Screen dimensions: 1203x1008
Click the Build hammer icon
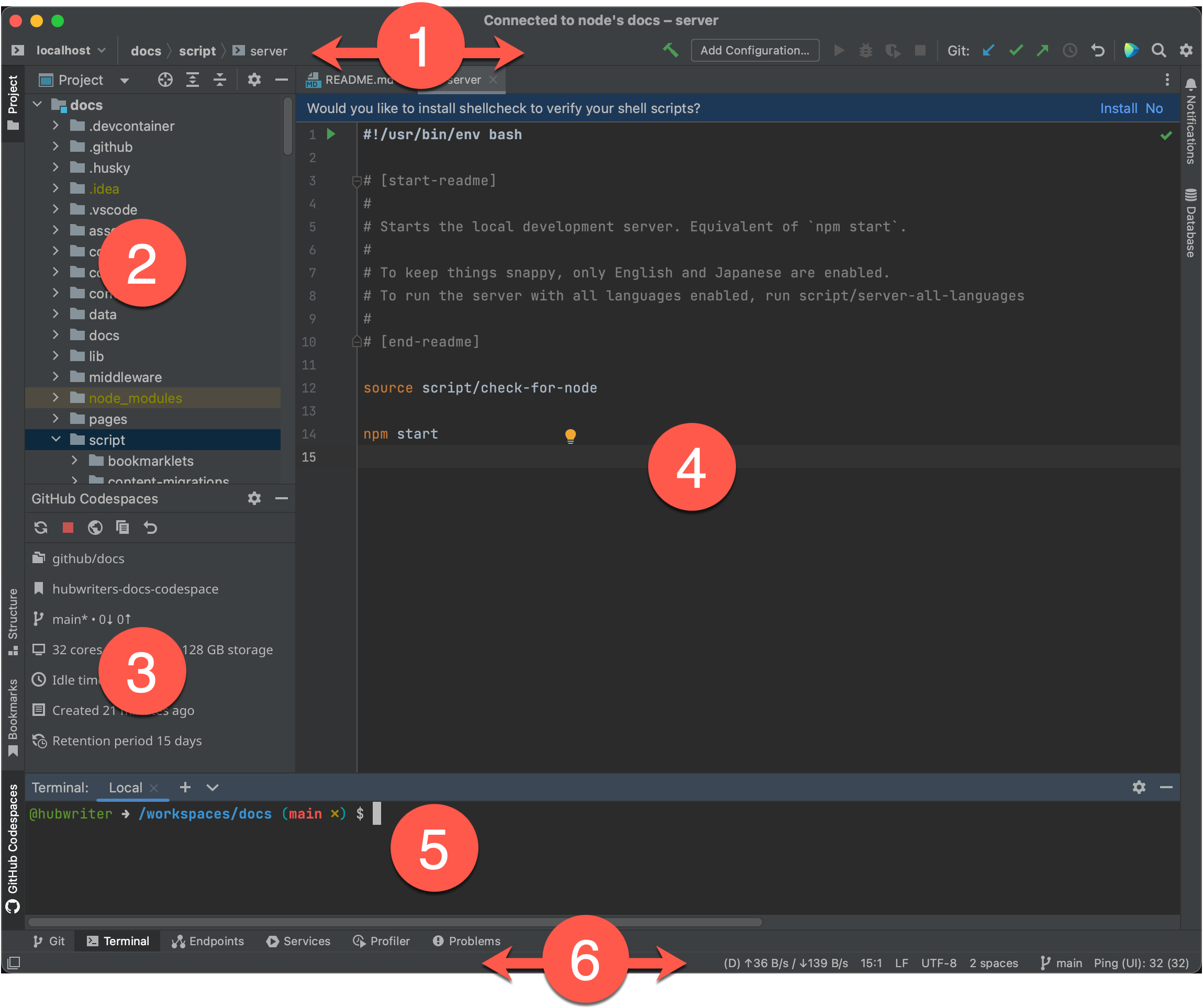(x=670, y=50)
